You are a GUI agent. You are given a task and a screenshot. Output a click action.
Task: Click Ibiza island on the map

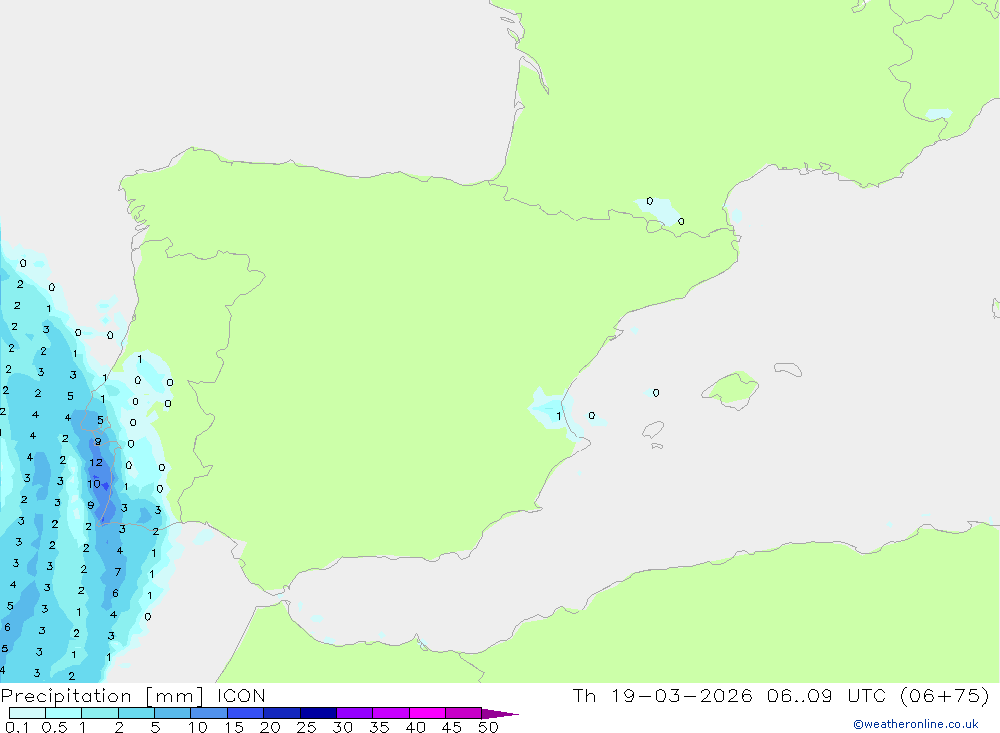pyautogui.click(x=653, y=429)
